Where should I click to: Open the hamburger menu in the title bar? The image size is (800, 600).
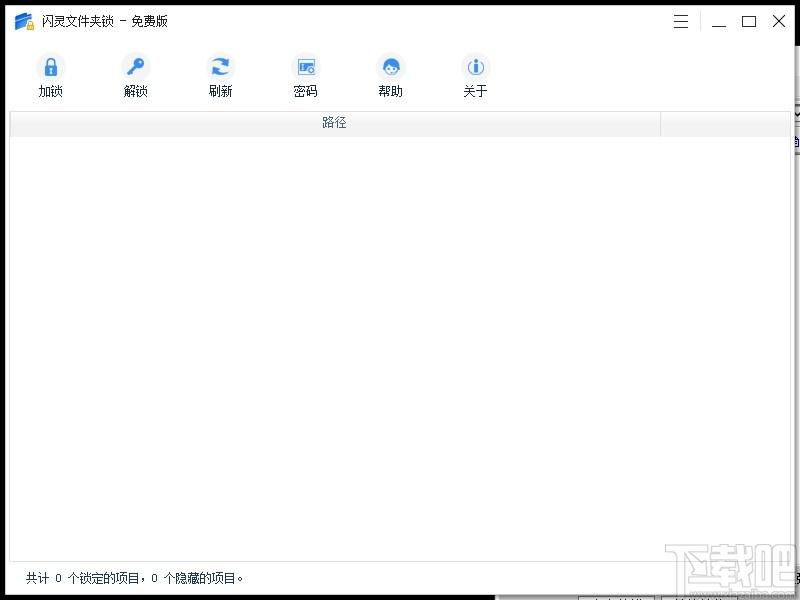click(681, 21)
